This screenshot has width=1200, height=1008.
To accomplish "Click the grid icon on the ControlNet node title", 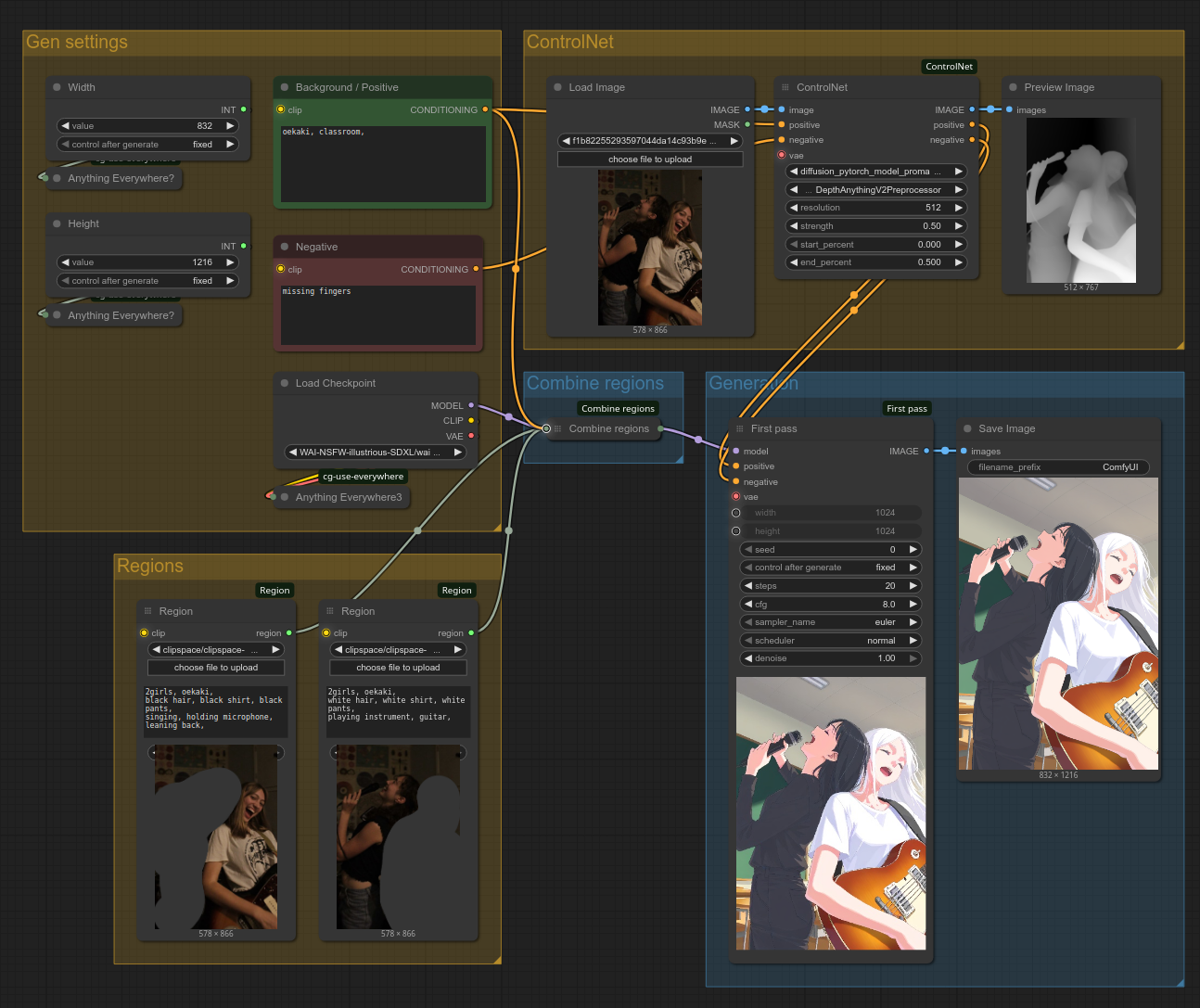I will coord(785,87).
